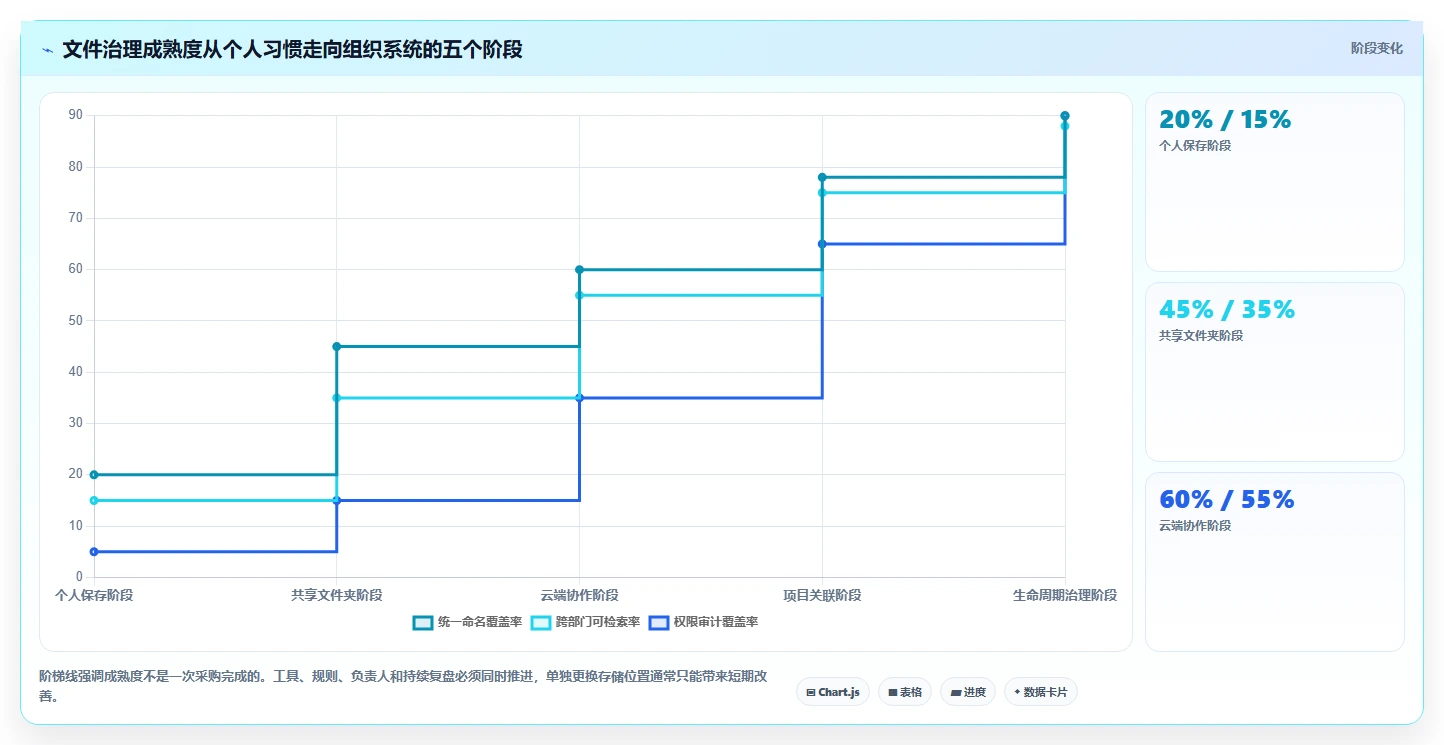Click the Chart.js tag chip
The height and width of the screenshot is (745, 1444).
(x=833, y=692)
